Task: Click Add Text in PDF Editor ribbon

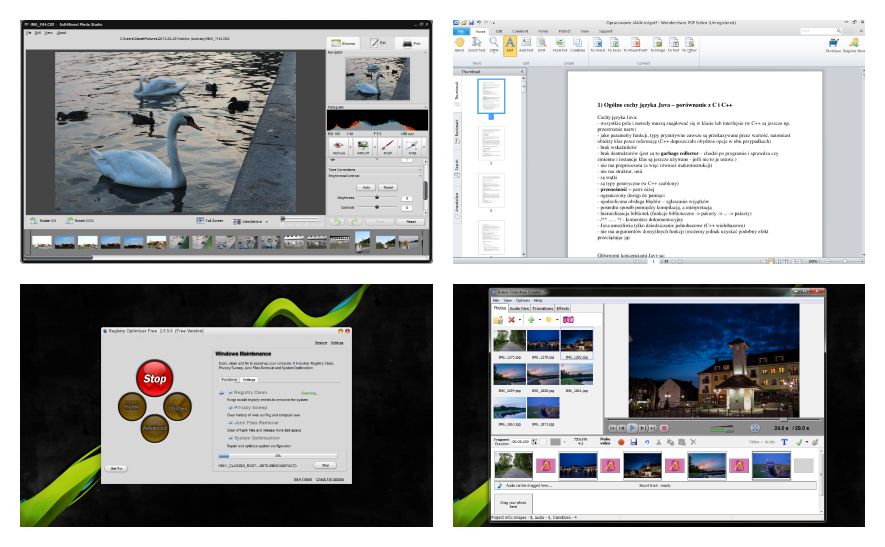Action: click(x=525, y=45)
